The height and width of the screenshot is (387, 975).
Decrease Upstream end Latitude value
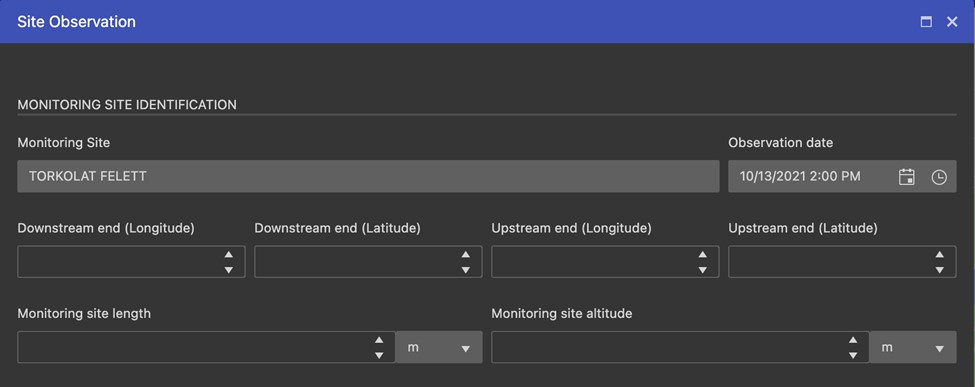point(940,269)
